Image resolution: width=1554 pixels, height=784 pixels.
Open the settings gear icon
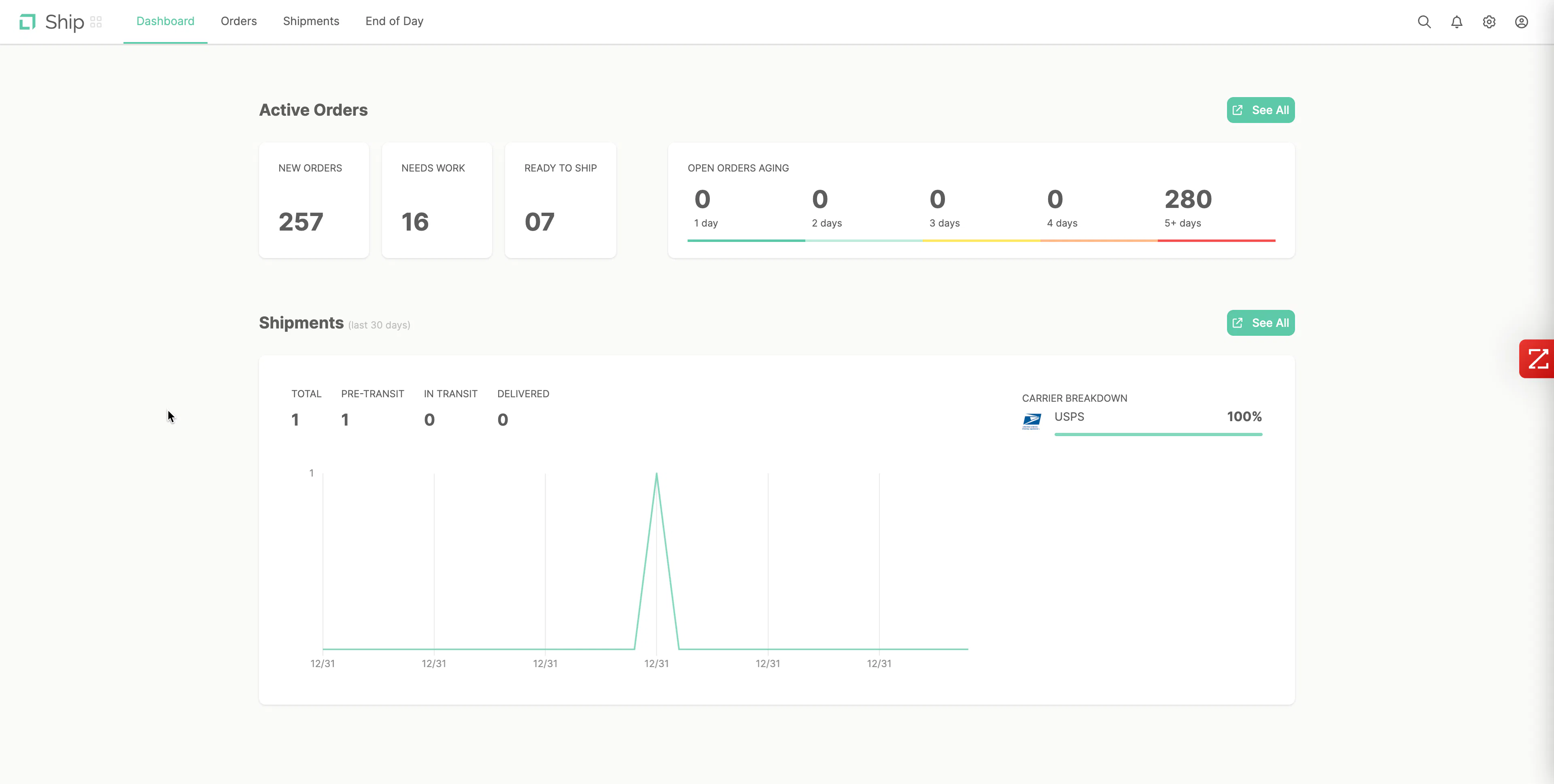[x=1489, y=22]
